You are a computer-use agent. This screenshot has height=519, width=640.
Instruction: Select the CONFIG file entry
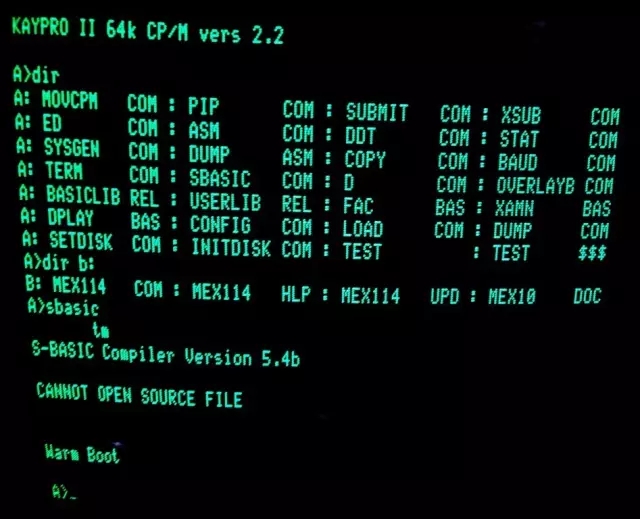tap(220, 224)
